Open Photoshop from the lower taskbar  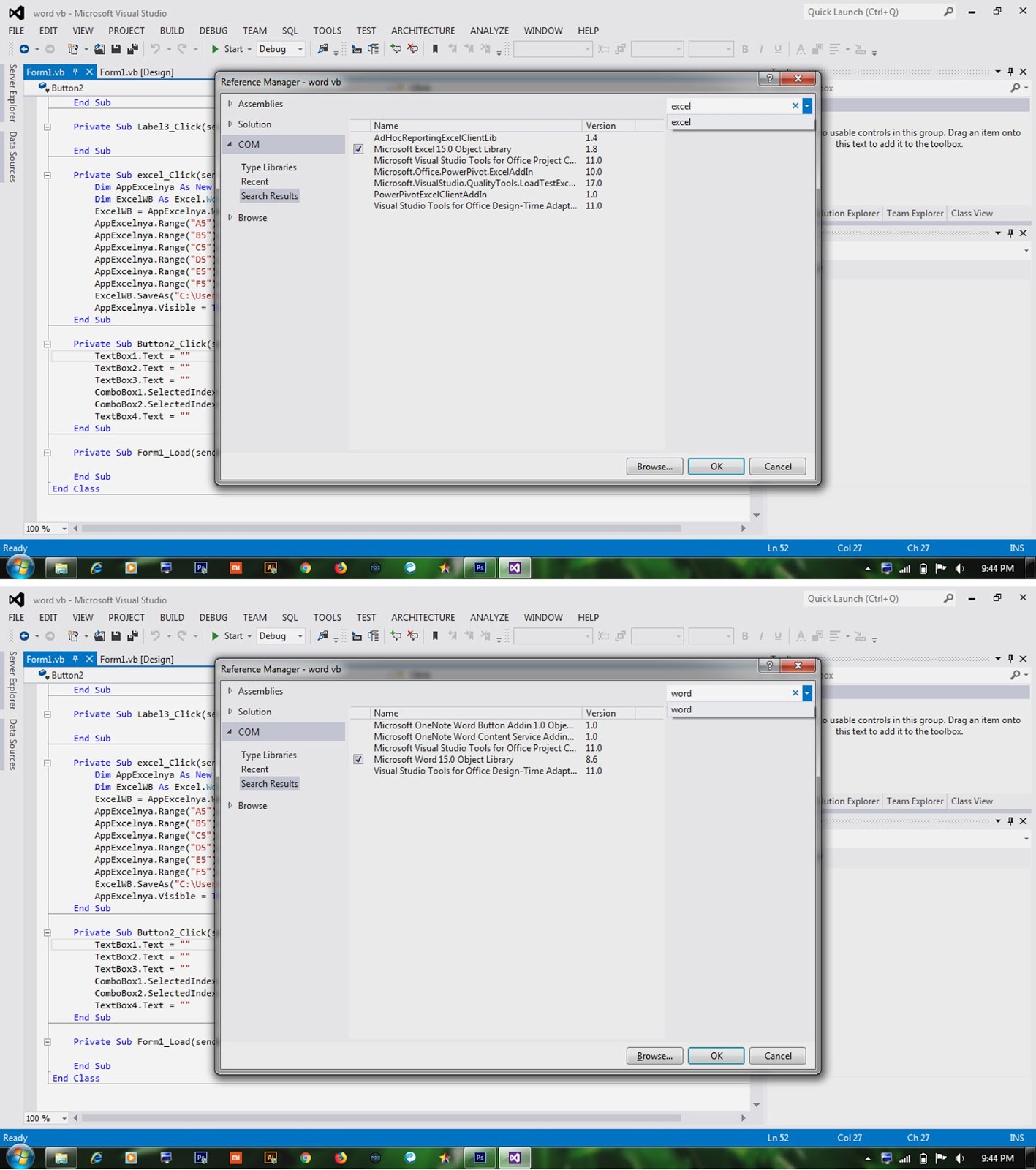pyautogui.click(x=480, y=1158)
